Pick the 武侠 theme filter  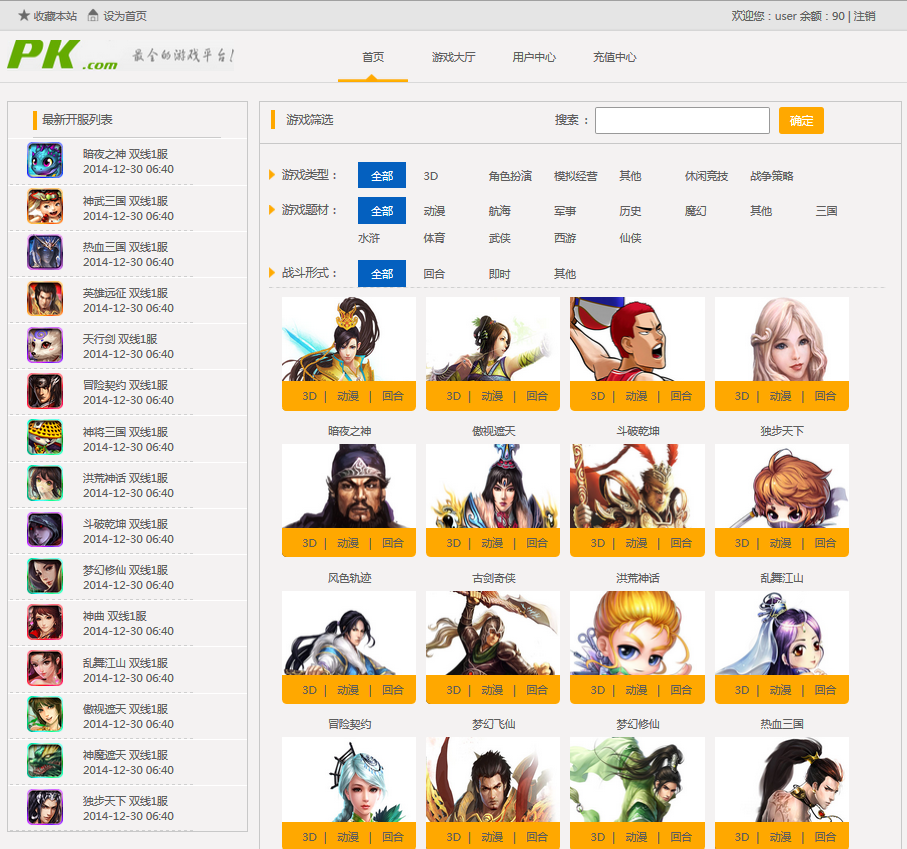pyautogui.click(x=500, y=238)
